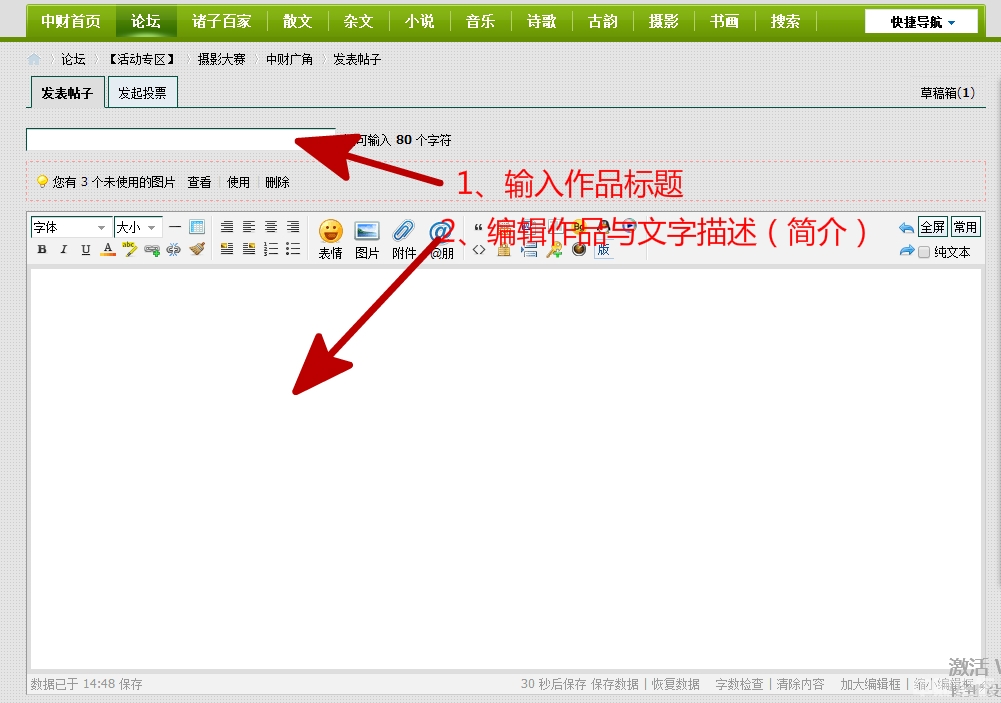The height and width of the screenshot is (703, 1001).
Task: Enable the 纯文本 plain text checkbox
Action: [x=924, y=252]
